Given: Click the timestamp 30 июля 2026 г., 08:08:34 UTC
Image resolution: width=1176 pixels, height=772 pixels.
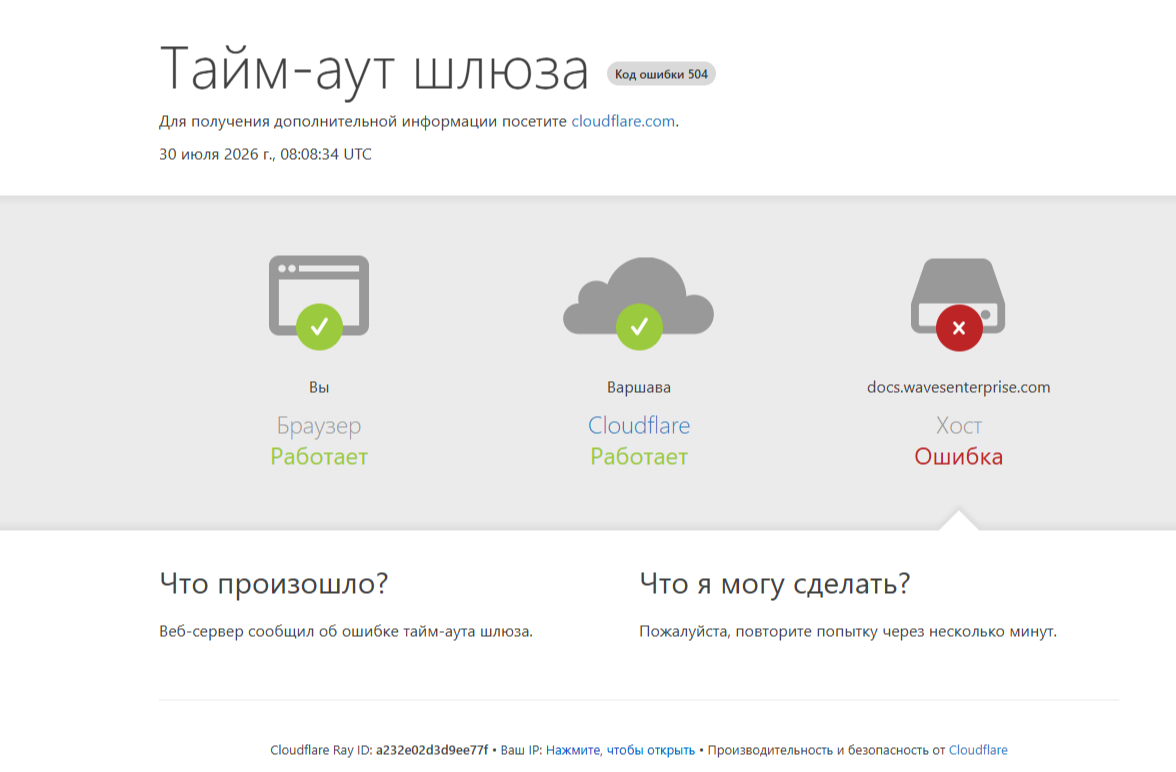Looking at the screenshot, I should (x=266, y=154).
